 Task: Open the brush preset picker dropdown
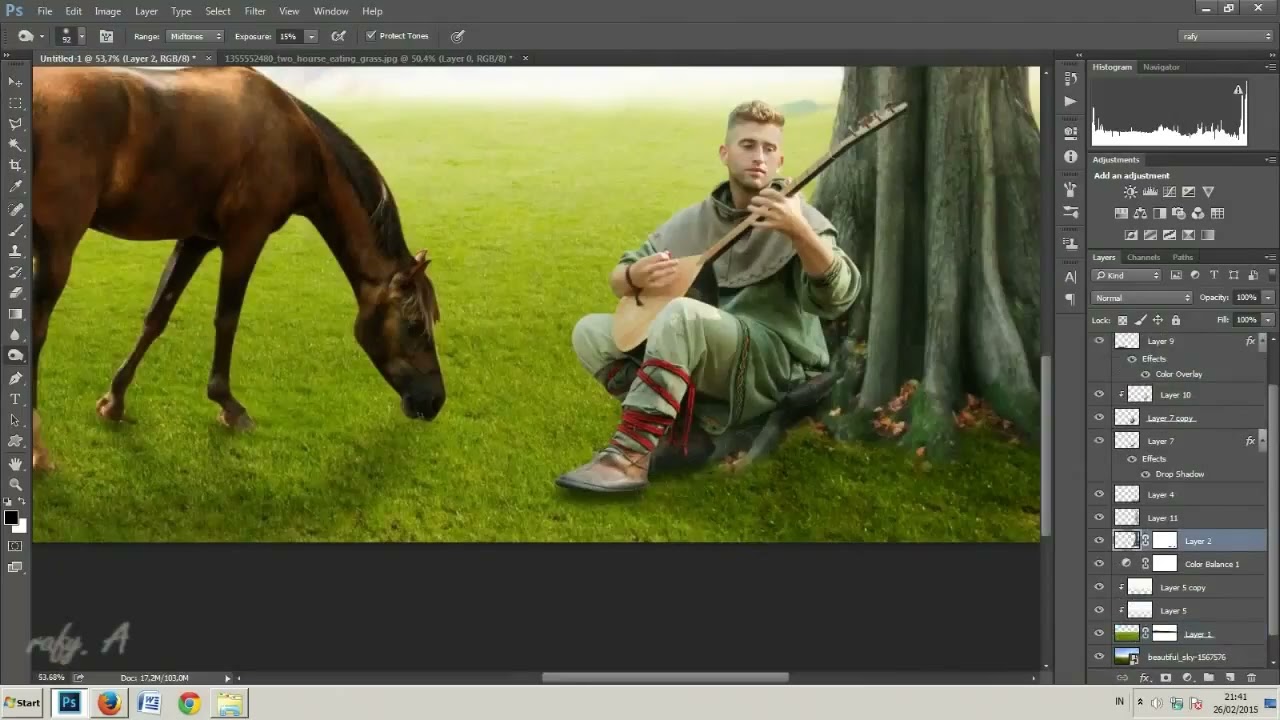click(81, 36)
